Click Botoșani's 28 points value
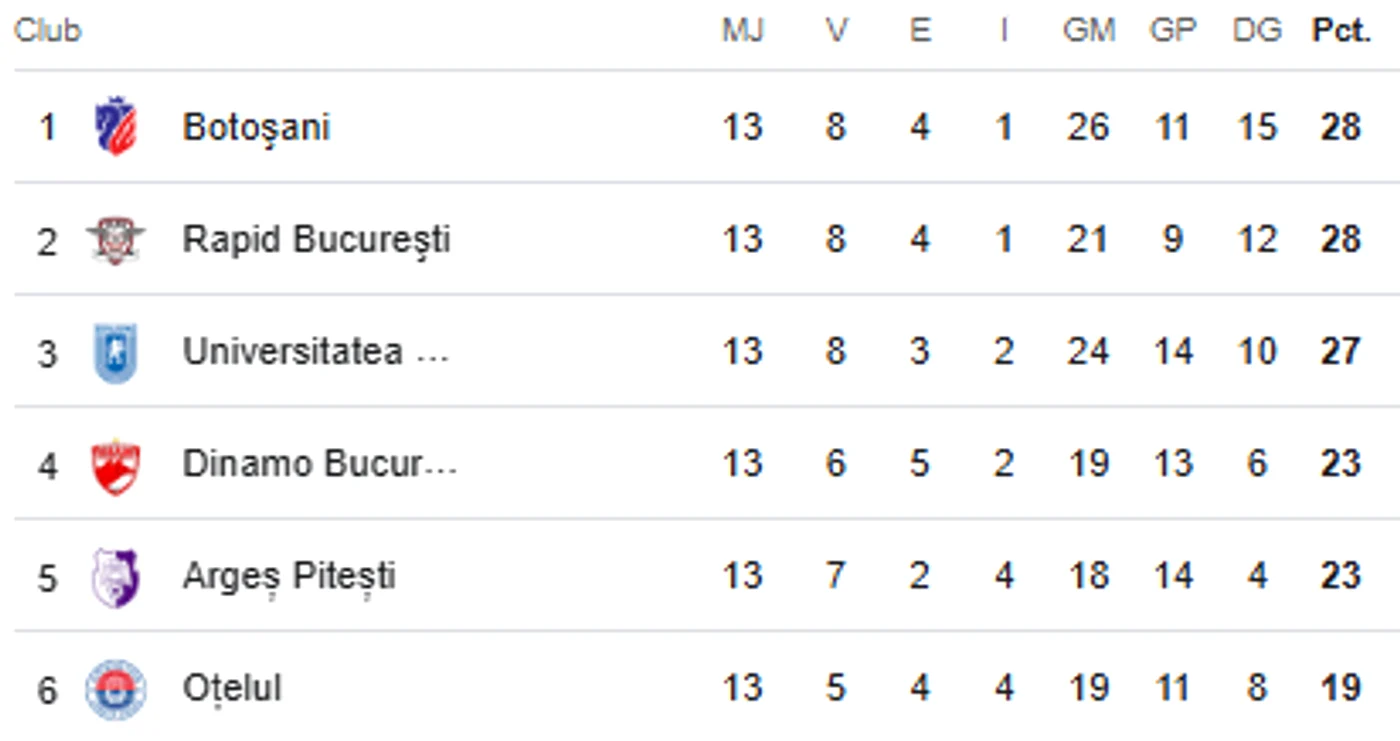1400x741 pixels. pos(1340,127)
